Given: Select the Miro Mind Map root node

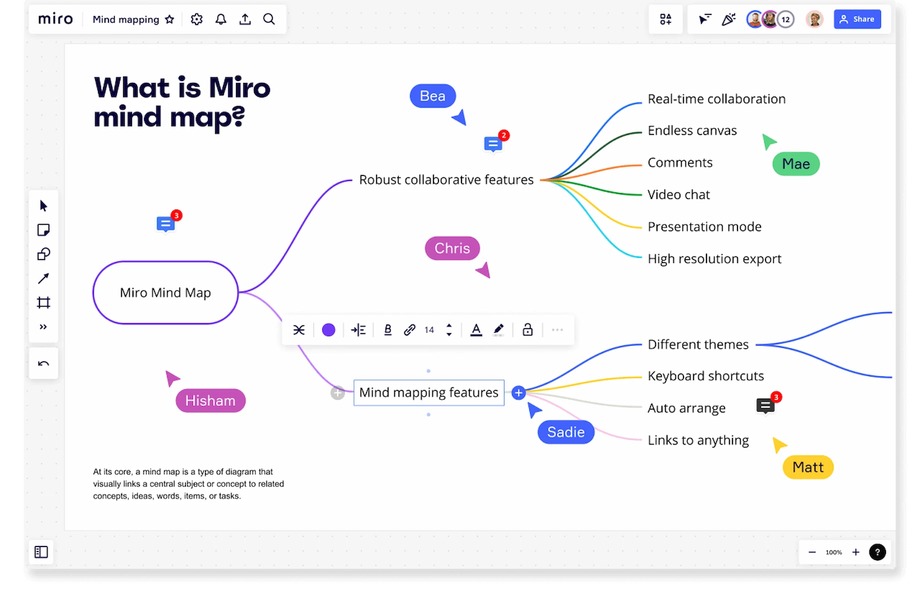Looking at the screenshot, I should pos(165,292).
